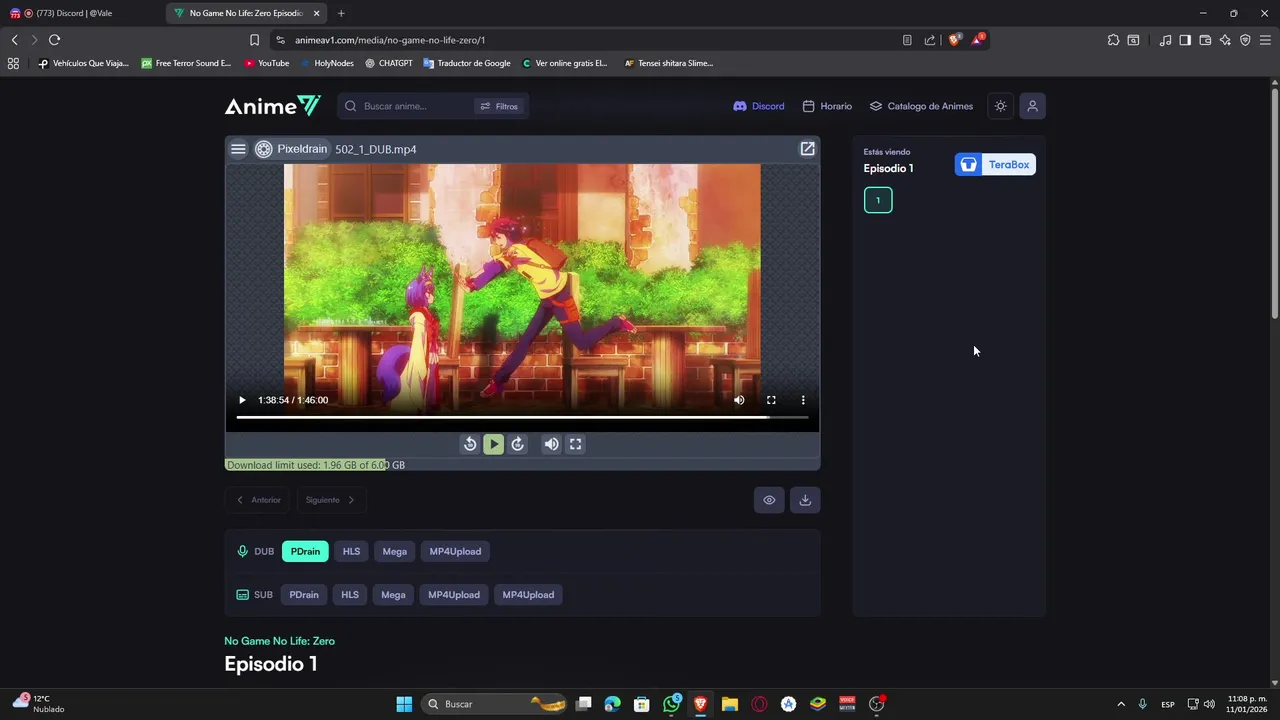Click the Pixeldrain logo label
This screenshot has height=720, width=1280.
pos(291,149)
